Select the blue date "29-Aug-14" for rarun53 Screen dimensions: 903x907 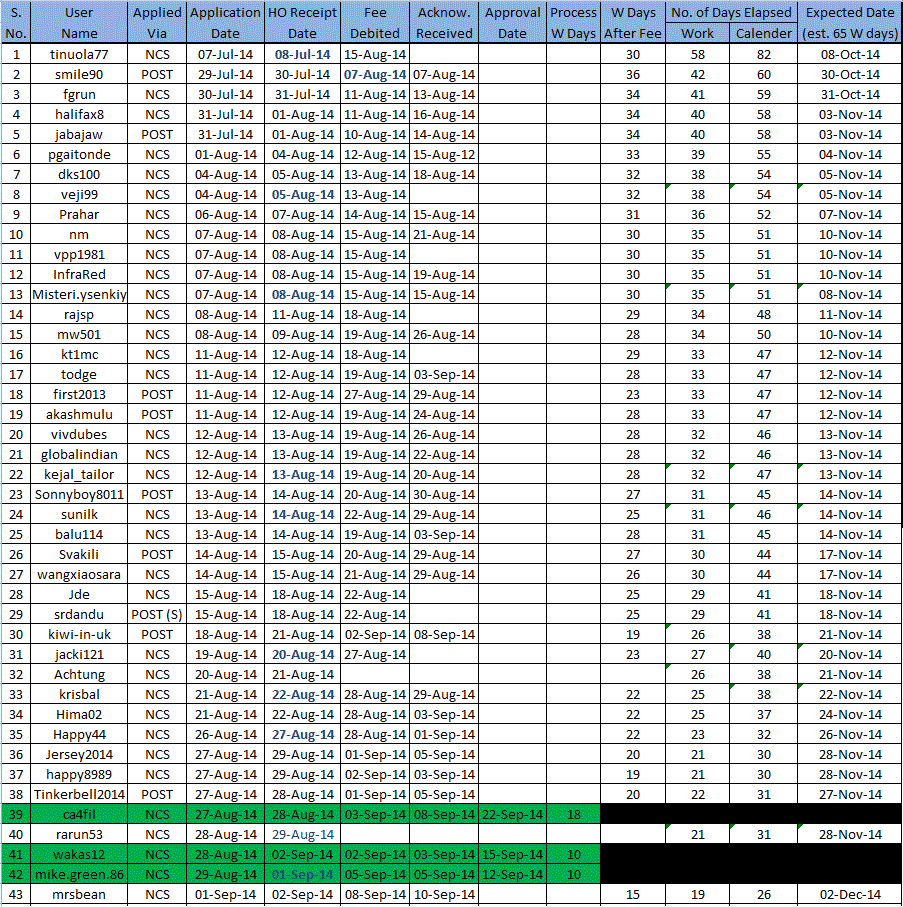pos(302,834)
